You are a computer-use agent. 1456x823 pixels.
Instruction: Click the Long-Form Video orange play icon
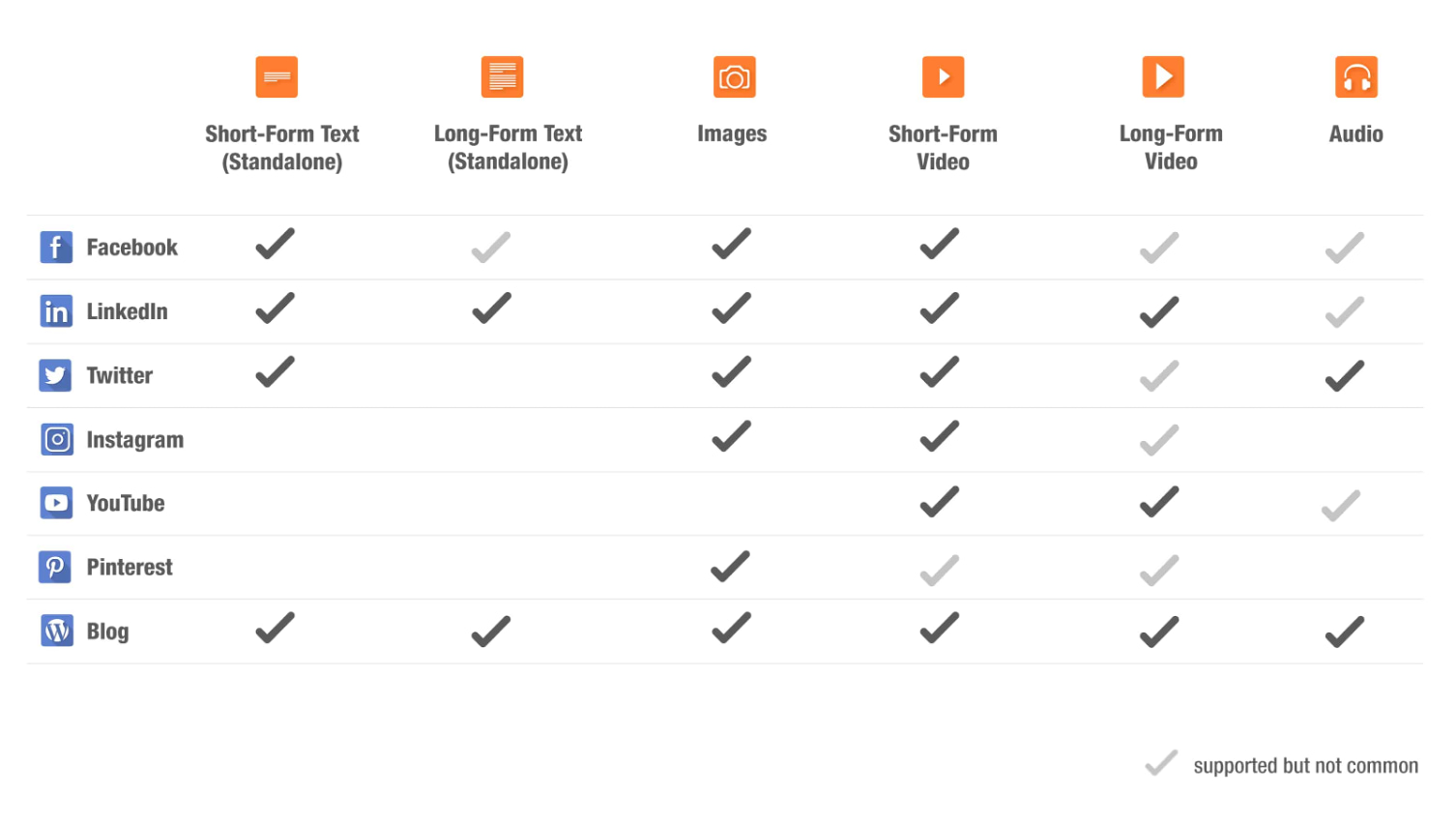(1163, 77)
